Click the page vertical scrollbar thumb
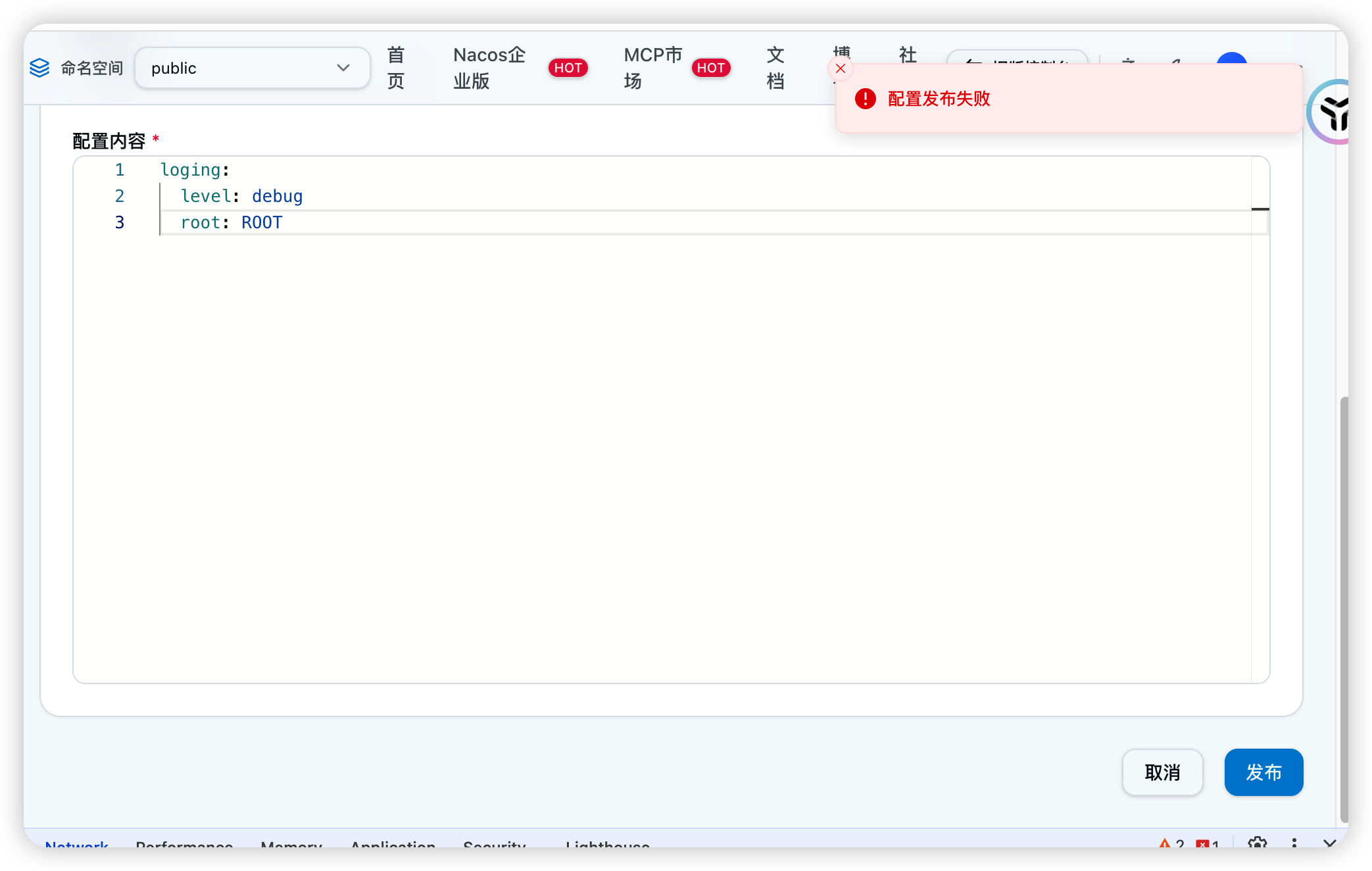 pos(1344,609)
